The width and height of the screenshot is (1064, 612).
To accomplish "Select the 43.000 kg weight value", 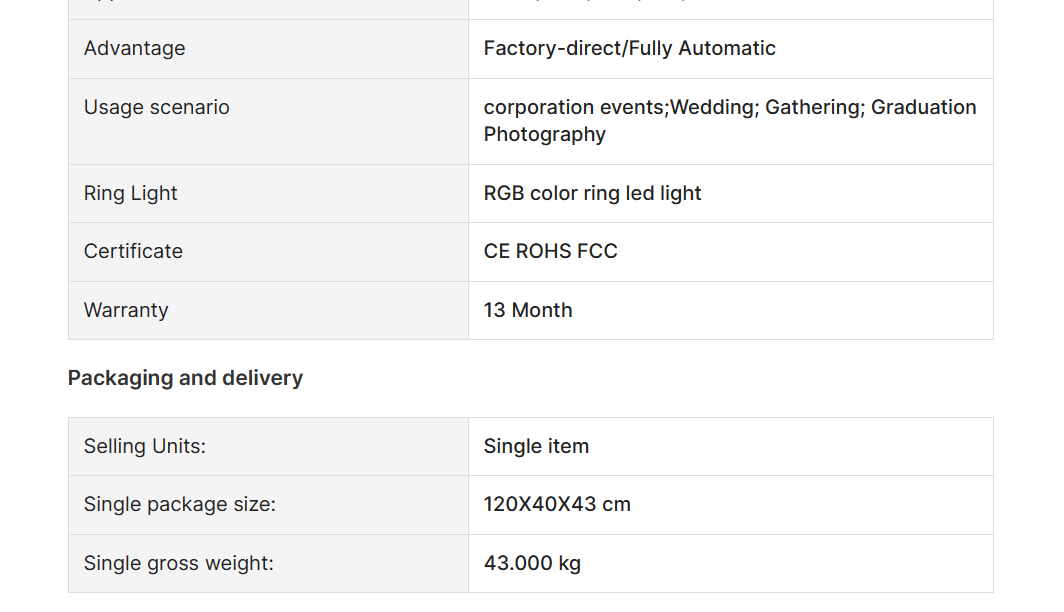I will click(x=532, y=563).
